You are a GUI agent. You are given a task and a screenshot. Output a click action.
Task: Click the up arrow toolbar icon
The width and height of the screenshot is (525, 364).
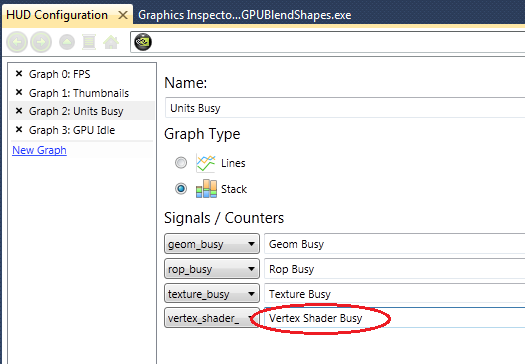[x=67, y=43]
